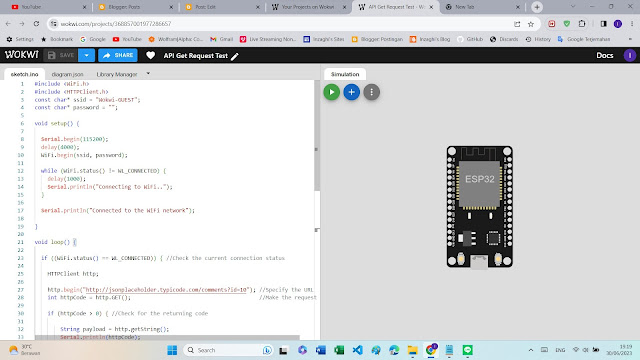Click the taskbar Search box
640x360 pixels.
coord(228,350)
